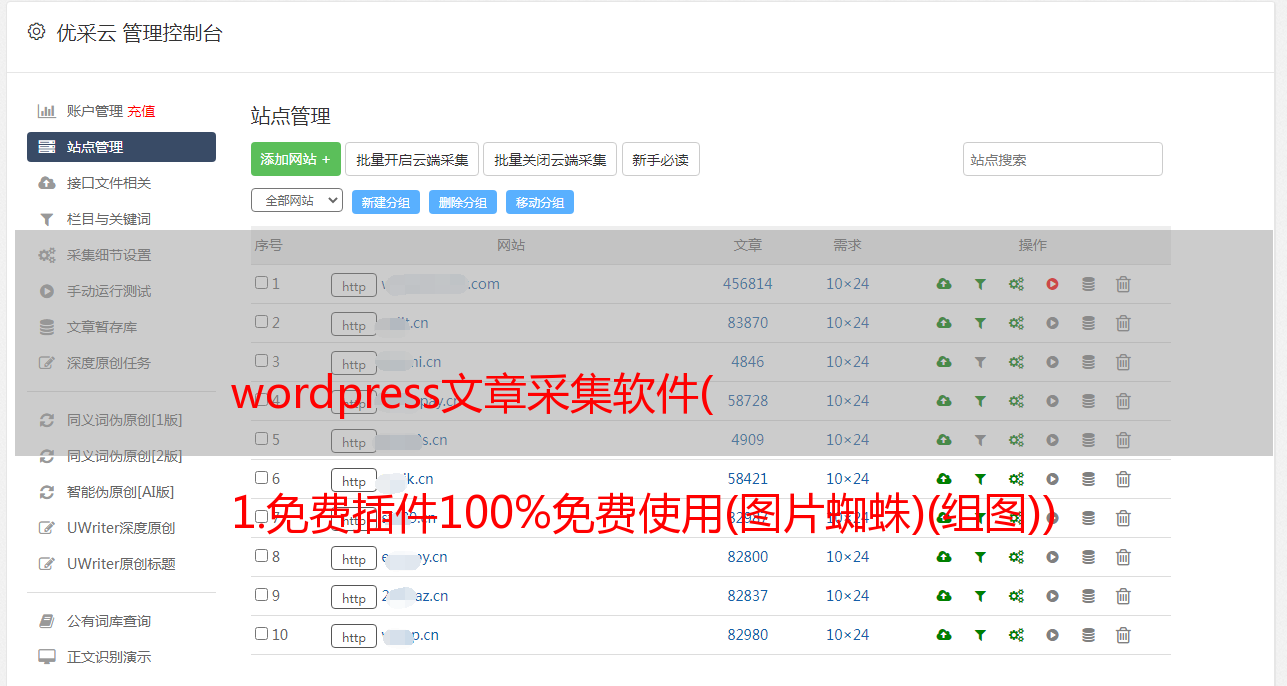Open gears settings icon in 82980 articles row
The width and height of the screenshot is (1287, 686).
click(x=1016, y=635)
